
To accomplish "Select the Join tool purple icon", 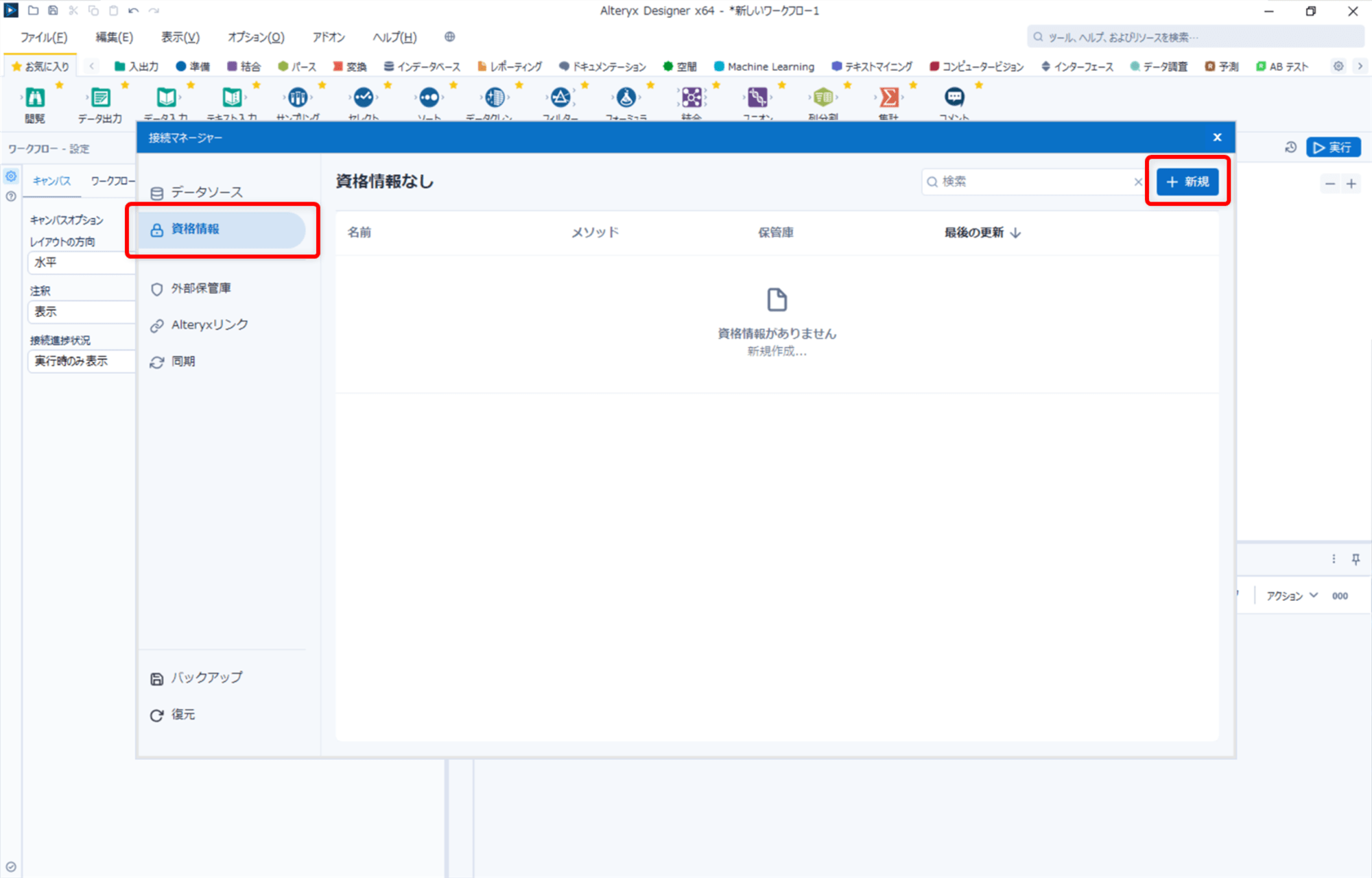I will [691, 97].
